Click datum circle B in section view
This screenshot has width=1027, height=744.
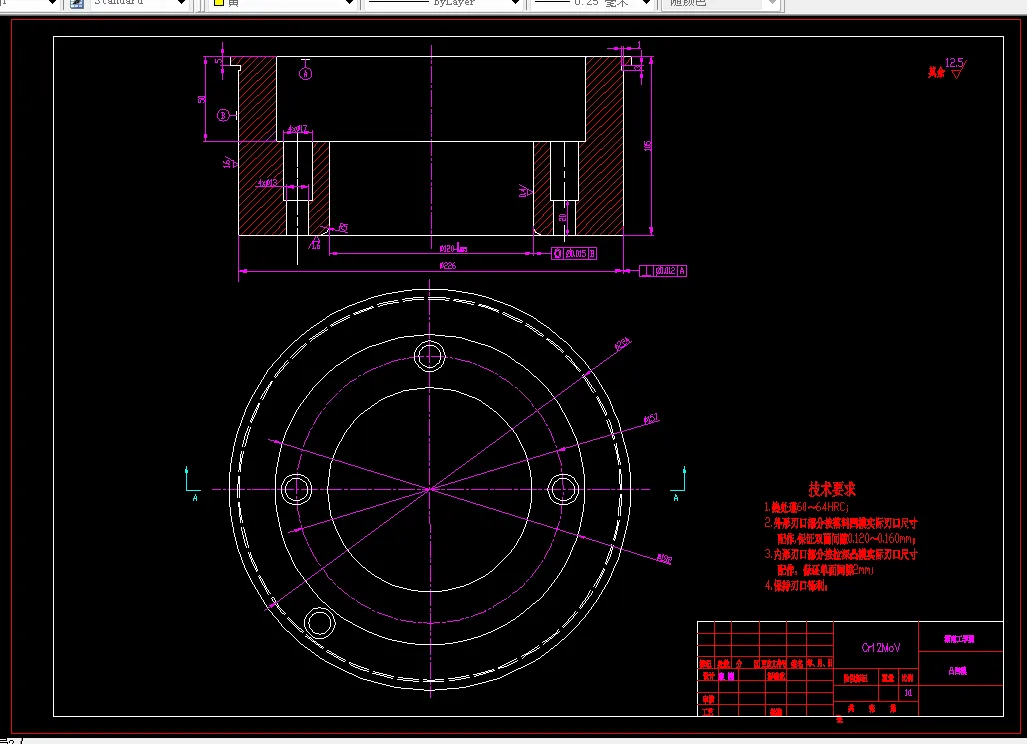[223, 115]
